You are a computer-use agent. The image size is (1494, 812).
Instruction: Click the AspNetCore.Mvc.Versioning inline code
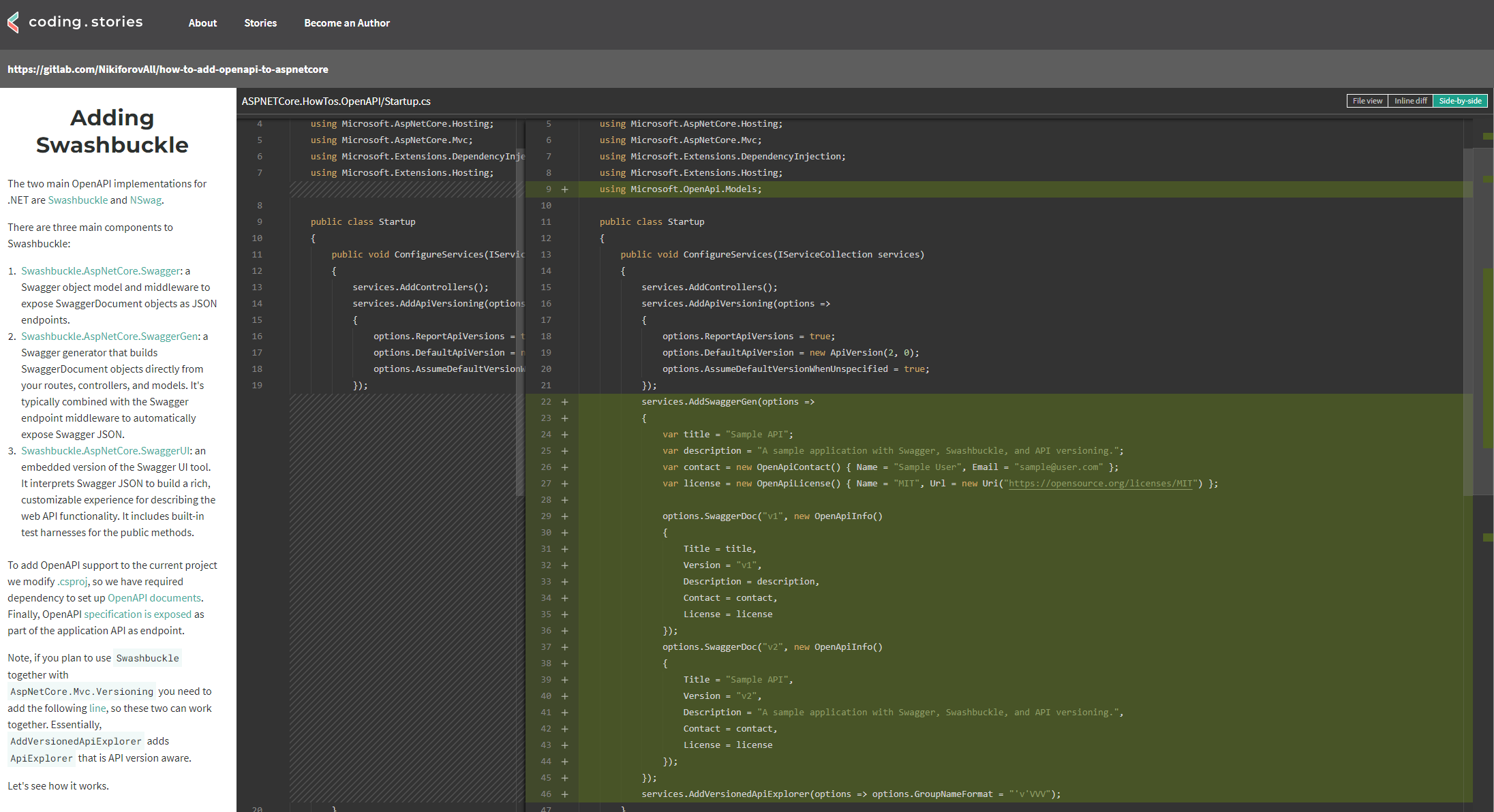82,691
